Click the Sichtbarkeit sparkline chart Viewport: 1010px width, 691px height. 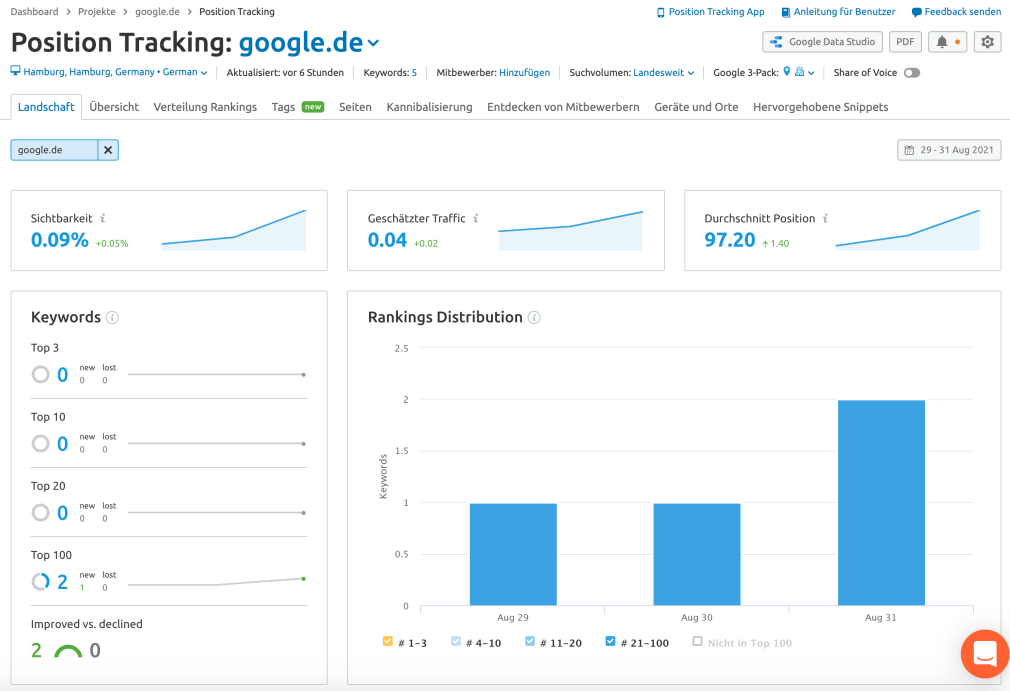coord(234,230)
